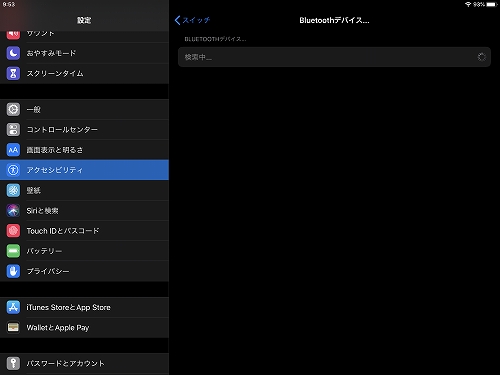Go back to スイッチ
Screen dimensions: 500x375
(192, 20)
